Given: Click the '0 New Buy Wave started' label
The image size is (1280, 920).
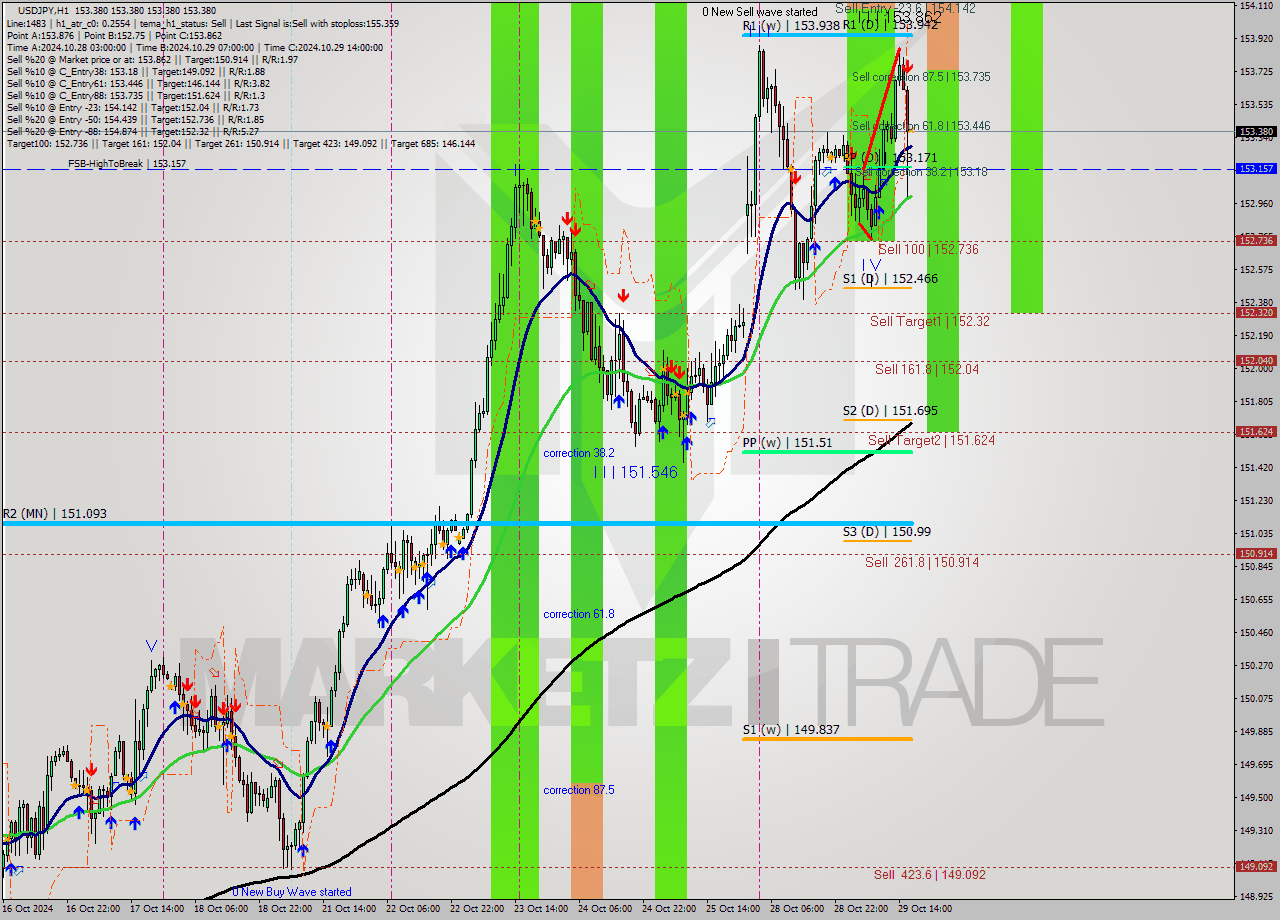Looking at the screenshot, I should click(x=292, y=892).
